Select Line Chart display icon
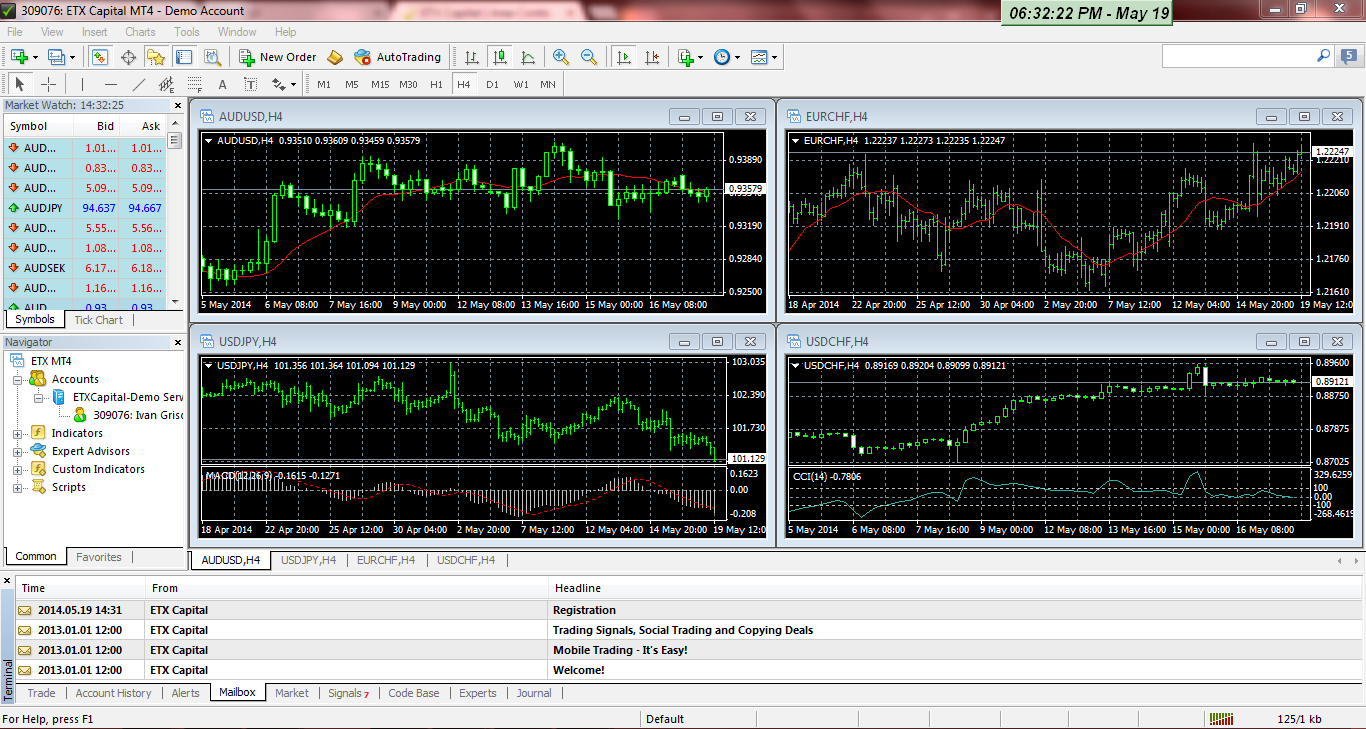Image resolution: width=1366 pixels, height=729 pixels. pos(528,57)
